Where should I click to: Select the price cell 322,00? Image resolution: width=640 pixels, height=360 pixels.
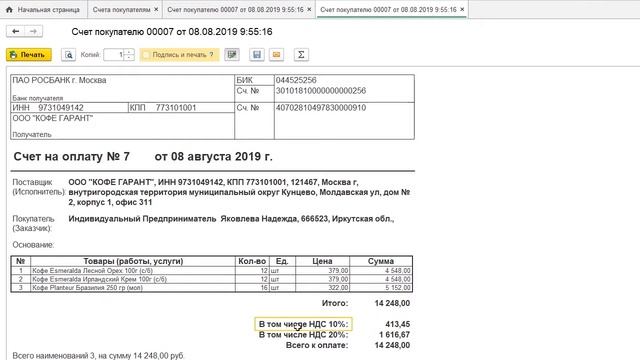click(322, 288)
